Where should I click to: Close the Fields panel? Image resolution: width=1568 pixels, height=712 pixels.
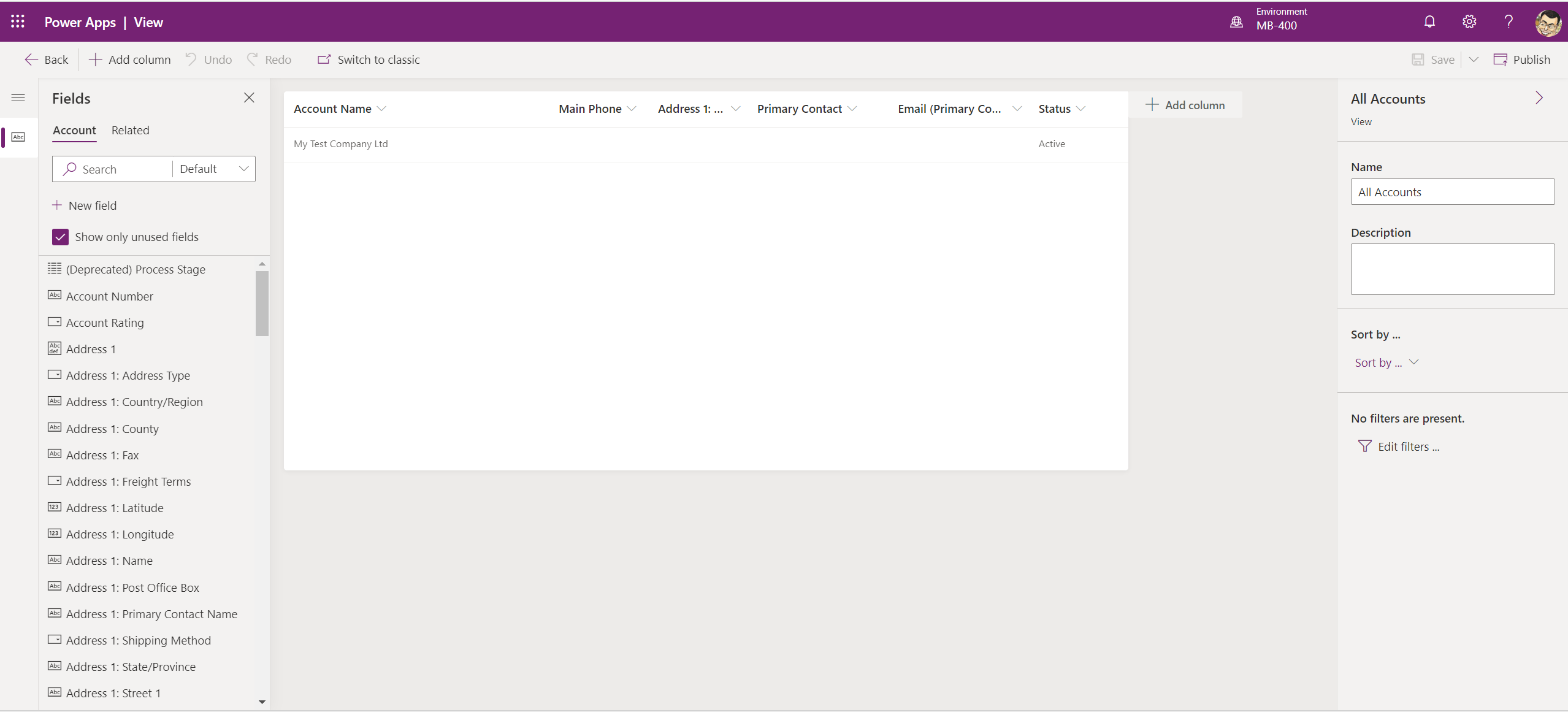point(249,98)
